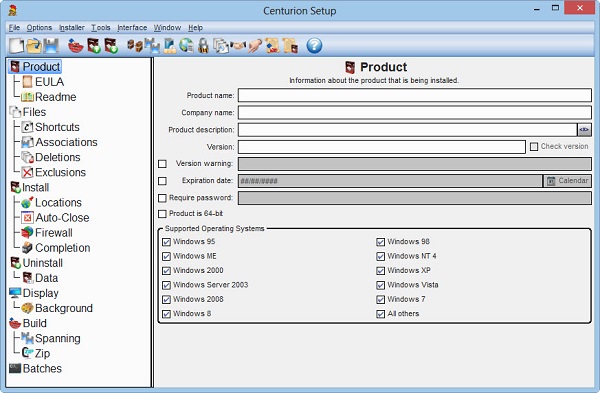Click the globe with document toolbar icon

coord(186,46)
